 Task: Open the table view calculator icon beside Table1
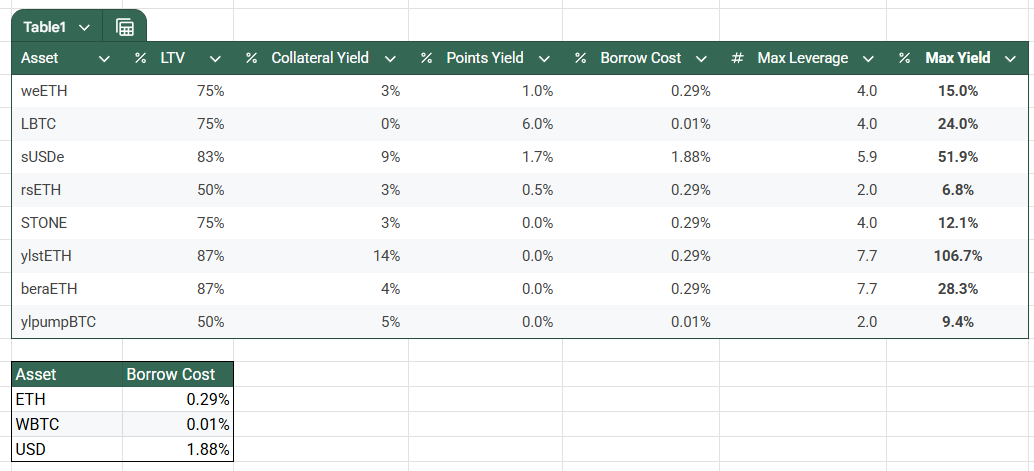pyautogui.click(x=125, y=27)
